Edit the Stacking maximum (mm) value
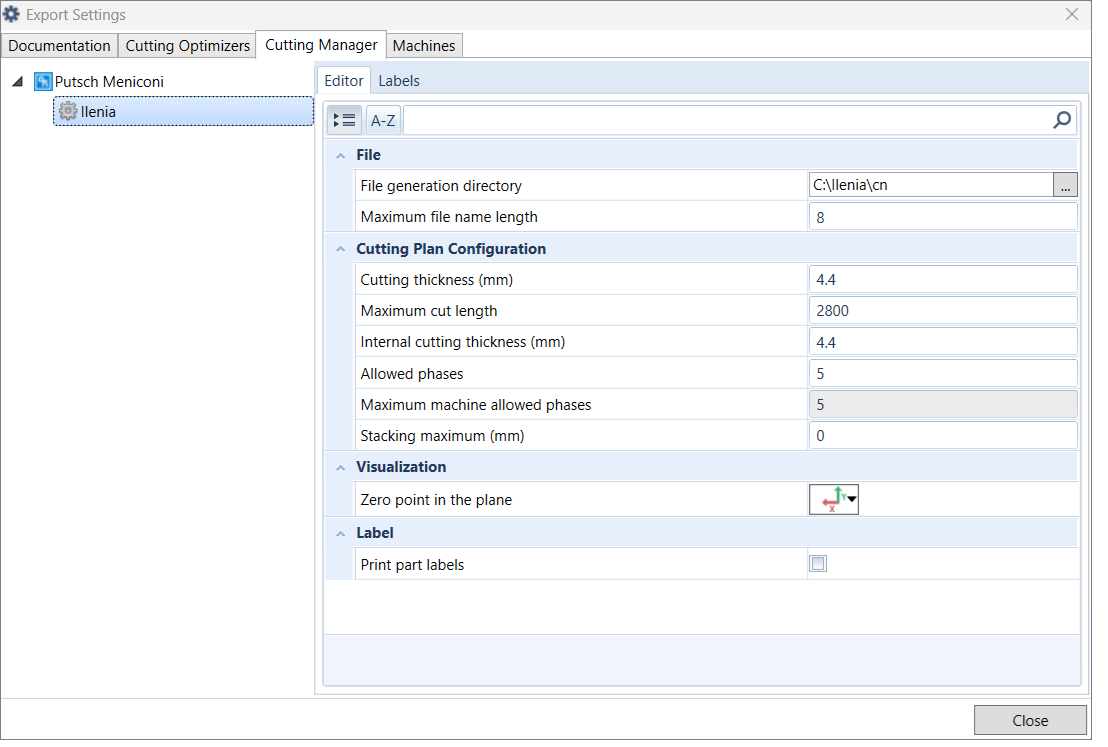Screen dimensions: 1108x747 pyautogui.click(x=943, y=436)
